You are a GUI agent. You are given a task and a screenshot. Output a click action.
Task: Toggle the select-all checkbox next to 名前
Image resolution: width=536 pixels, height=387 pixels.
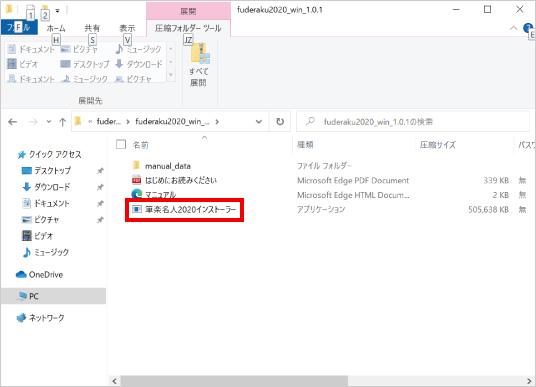(121, 144)
